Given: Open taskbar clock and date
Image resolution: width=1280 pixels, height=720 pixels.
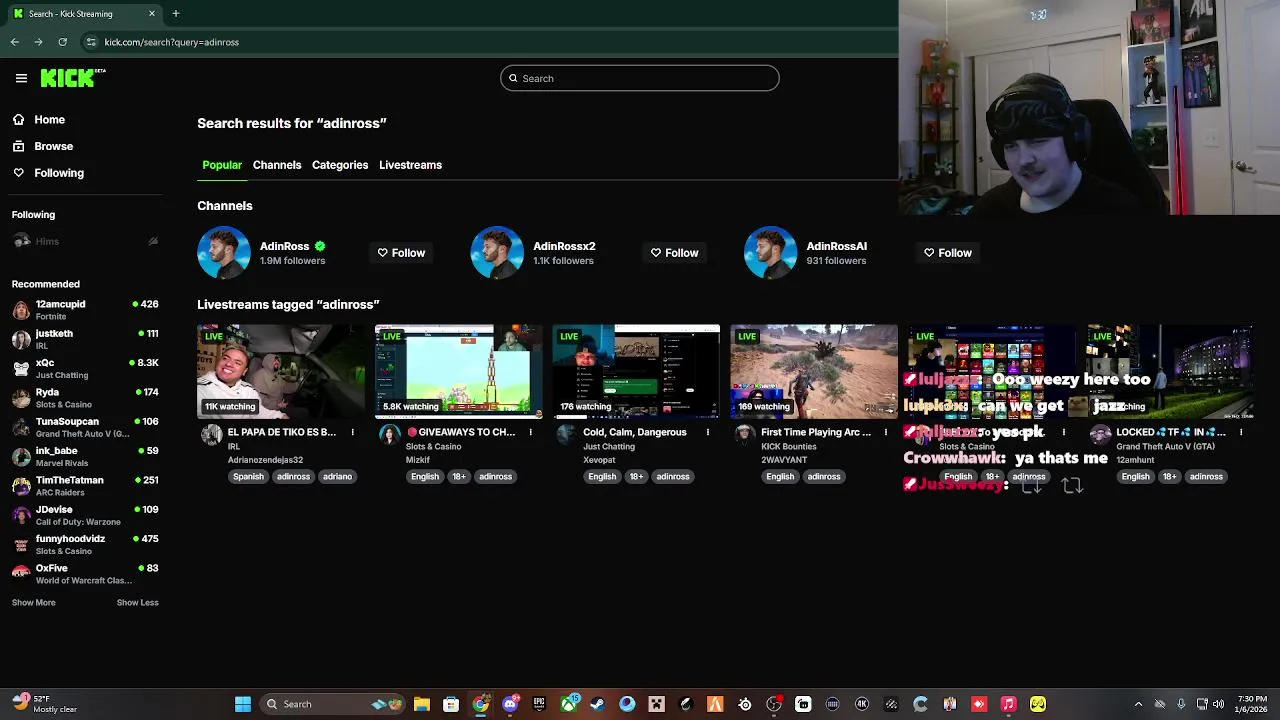Looking at the screenshot, I should coord(1251,704).
